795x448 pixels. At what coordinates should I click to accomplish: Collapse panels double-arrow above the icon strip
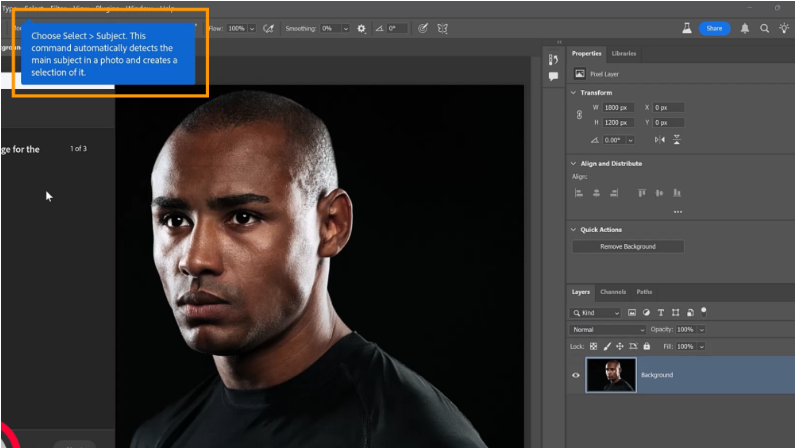[559, 42]
